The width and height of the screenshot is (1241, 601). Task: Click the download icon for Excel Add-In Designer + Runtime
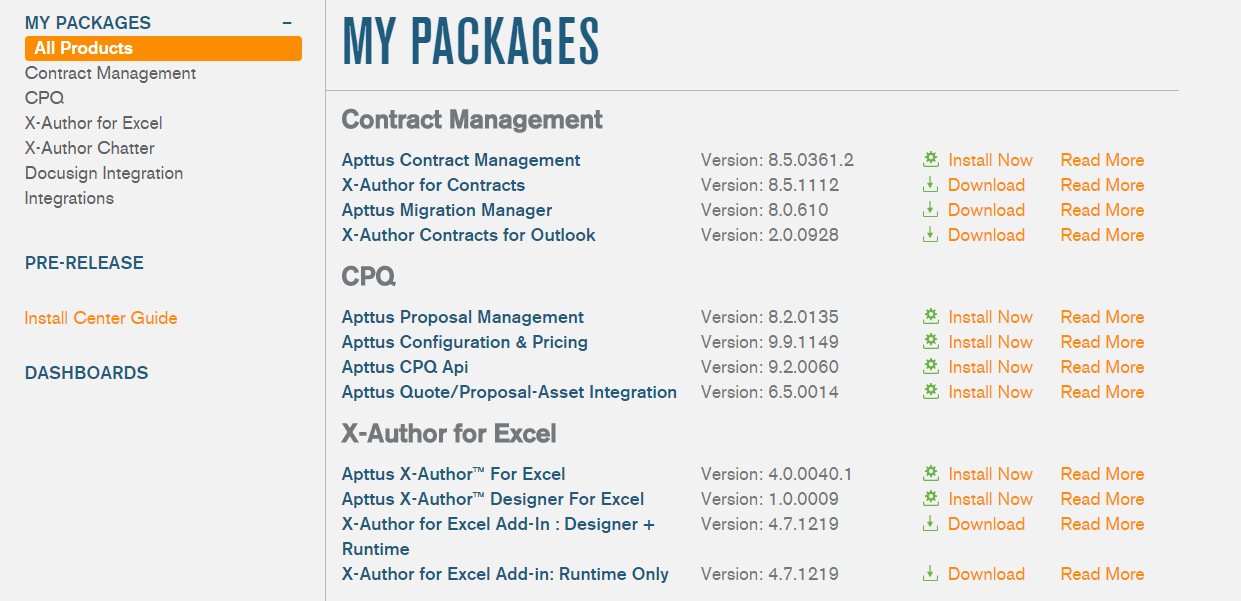click(929, 523)
